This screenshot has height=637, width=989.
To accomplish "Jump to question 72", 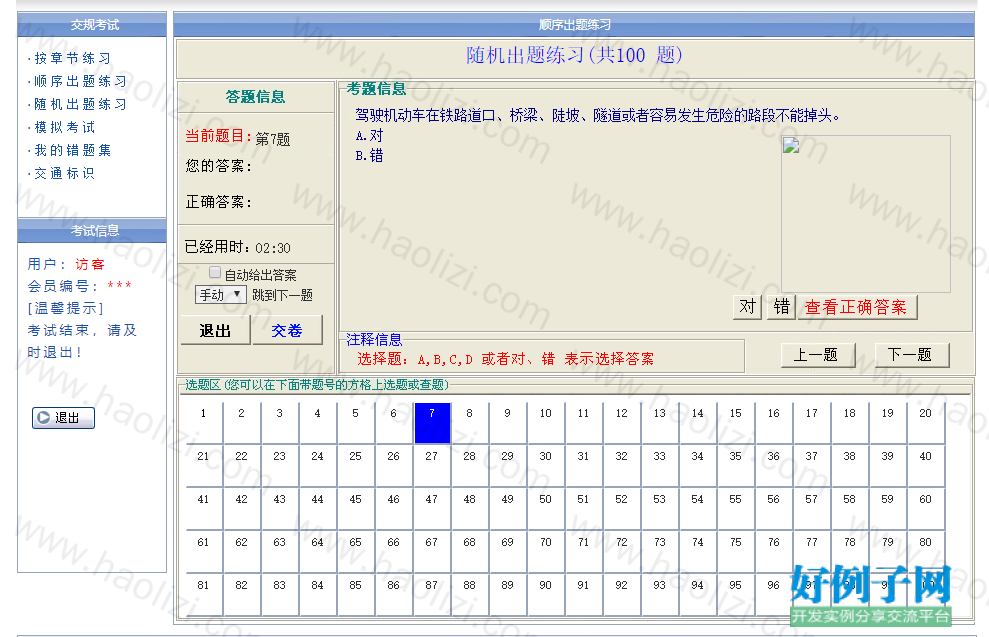I will [622, 552].
